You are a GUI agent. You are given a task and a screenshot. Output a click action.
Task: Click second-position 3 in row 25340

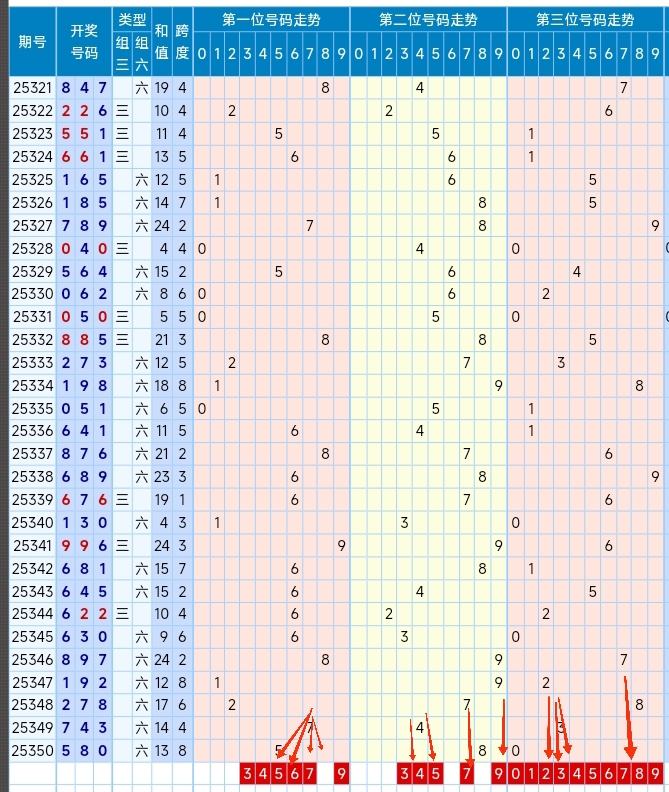404,523
